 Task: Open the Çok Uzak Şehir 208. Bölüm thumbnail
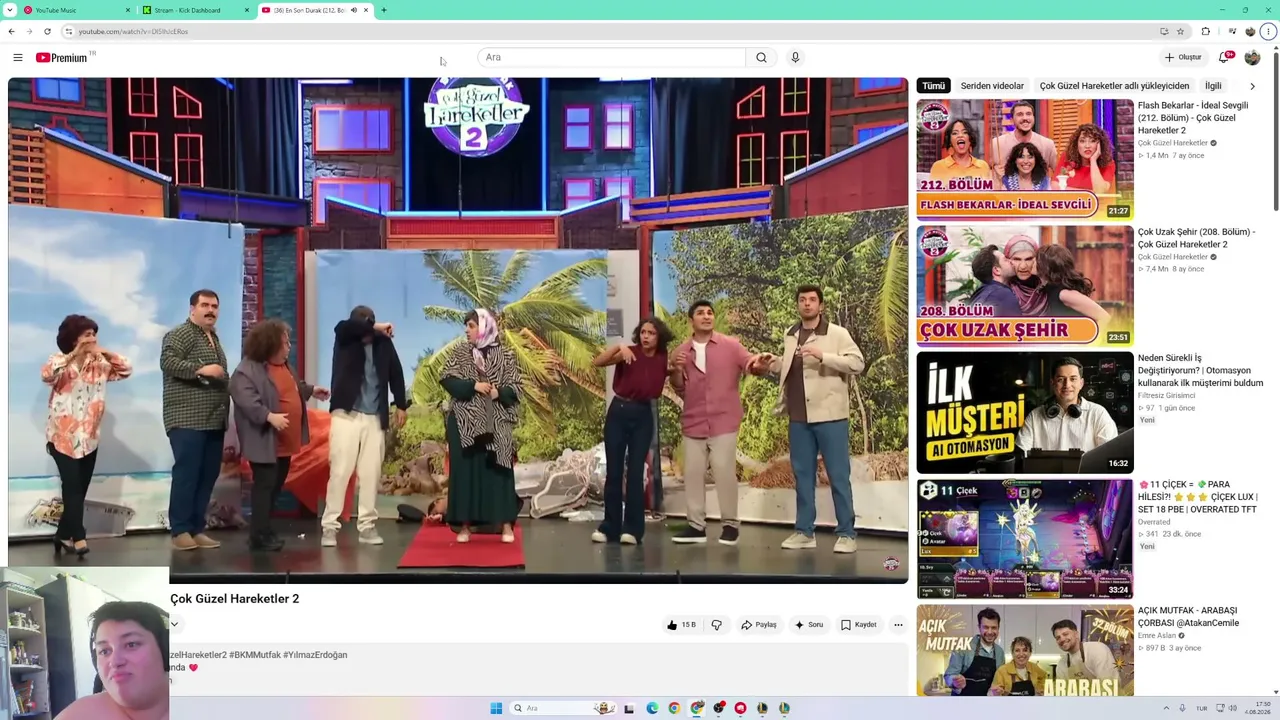[x=1025, y=286]
